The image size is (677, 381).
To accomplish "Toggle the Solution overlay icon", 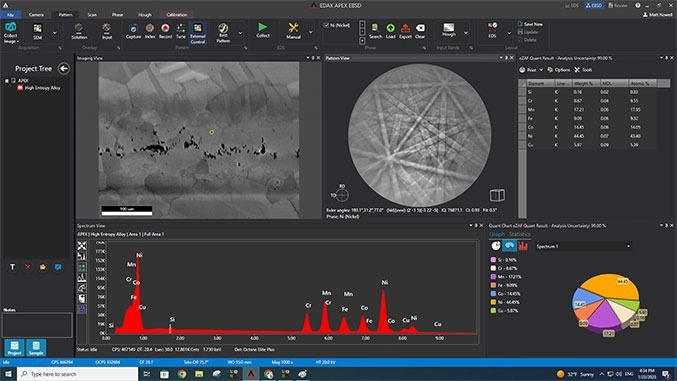I will click(x=79, y=28).
